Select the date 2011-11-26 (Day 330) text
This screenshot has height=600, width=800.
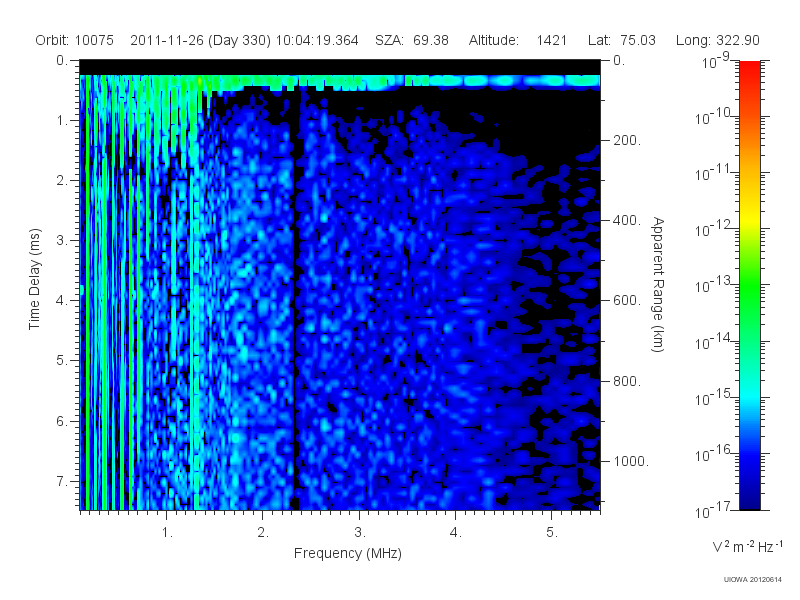[201, 40]
